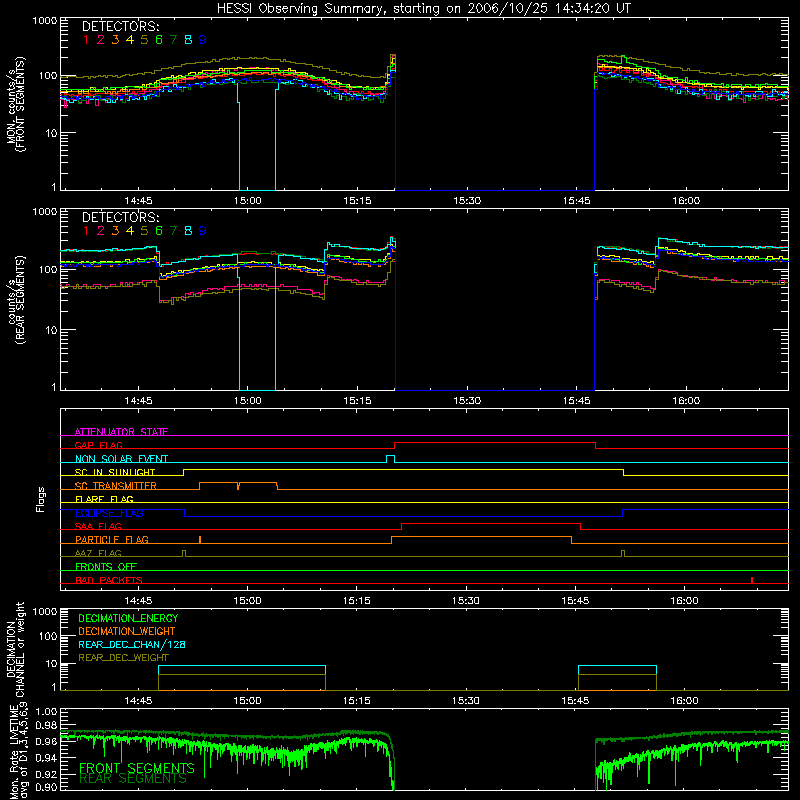Click the SAA FLAG label

(98, 526)
